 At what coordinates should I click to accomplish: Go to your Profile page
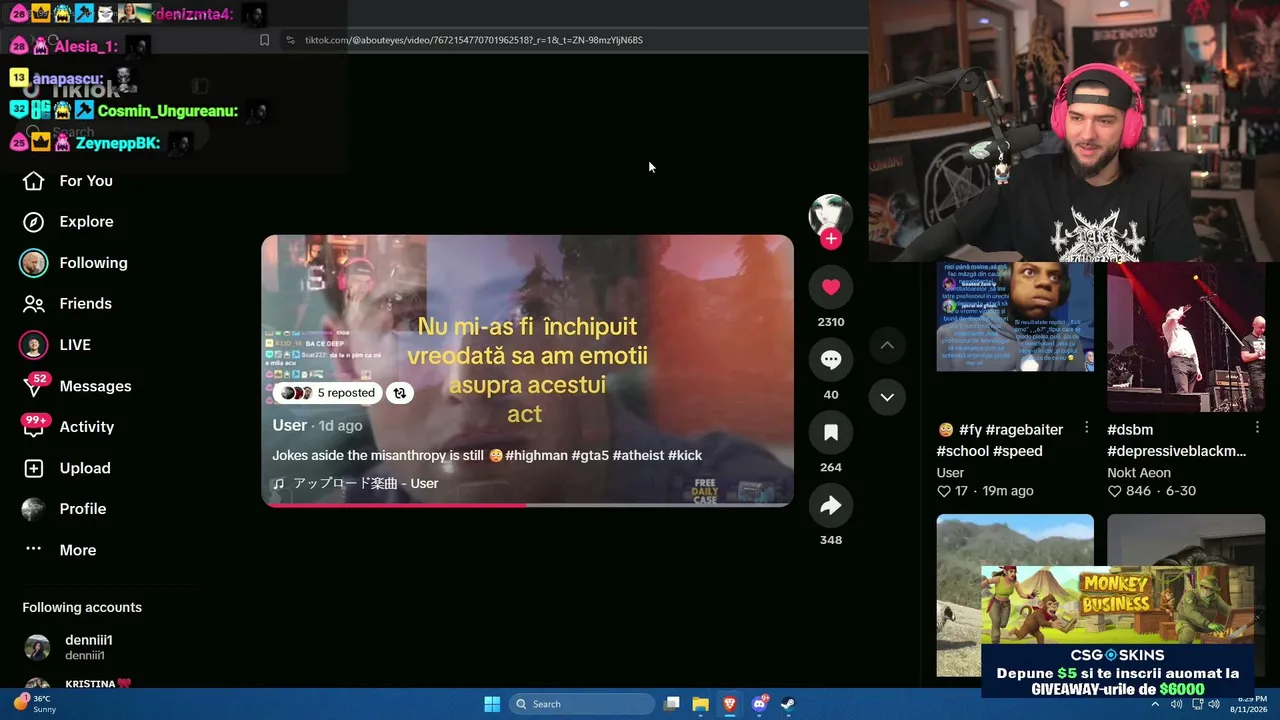coord(64,509)
